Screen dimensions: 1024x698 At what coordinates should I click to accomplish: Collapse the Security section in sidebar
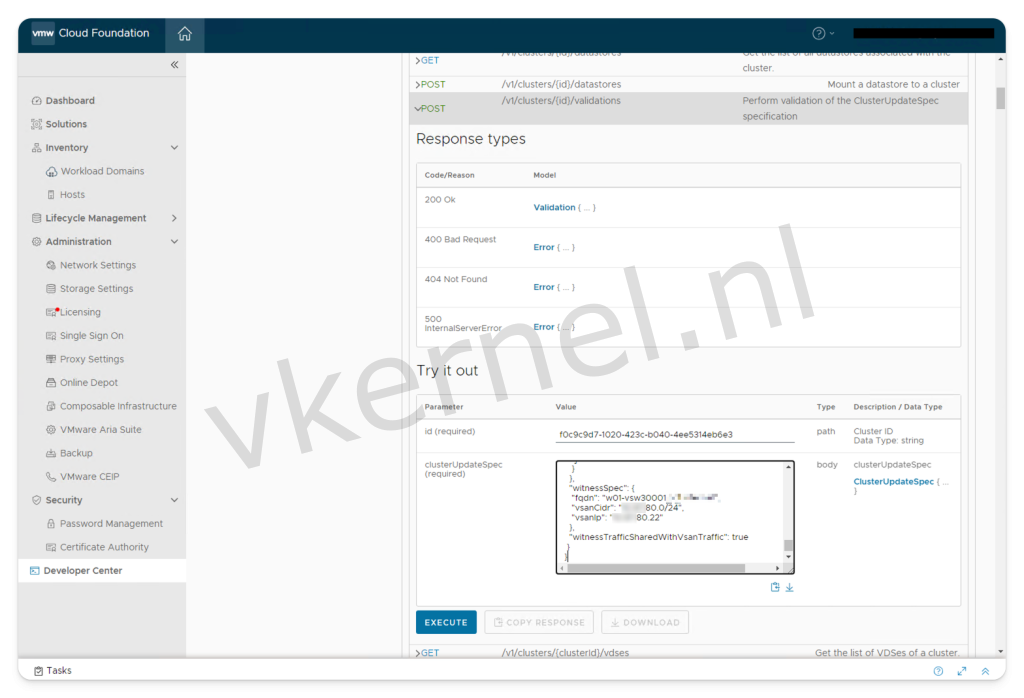(174, 500)
